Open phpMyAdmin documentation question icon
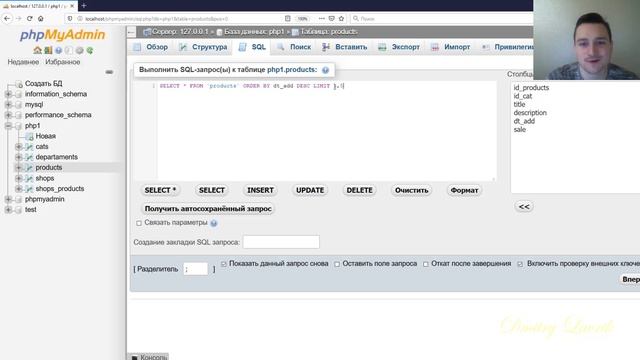640x360 pixels. click(x=59, y=50)
